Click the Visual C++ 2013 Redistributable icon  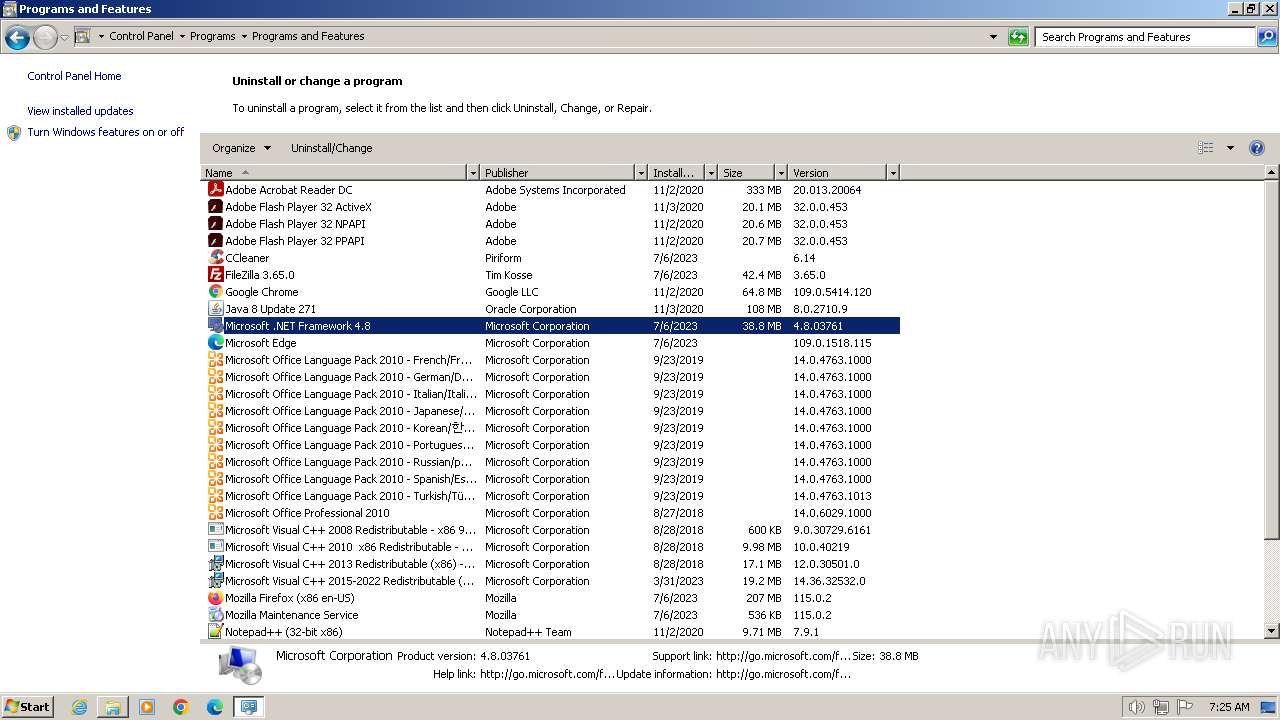[215, 563]
